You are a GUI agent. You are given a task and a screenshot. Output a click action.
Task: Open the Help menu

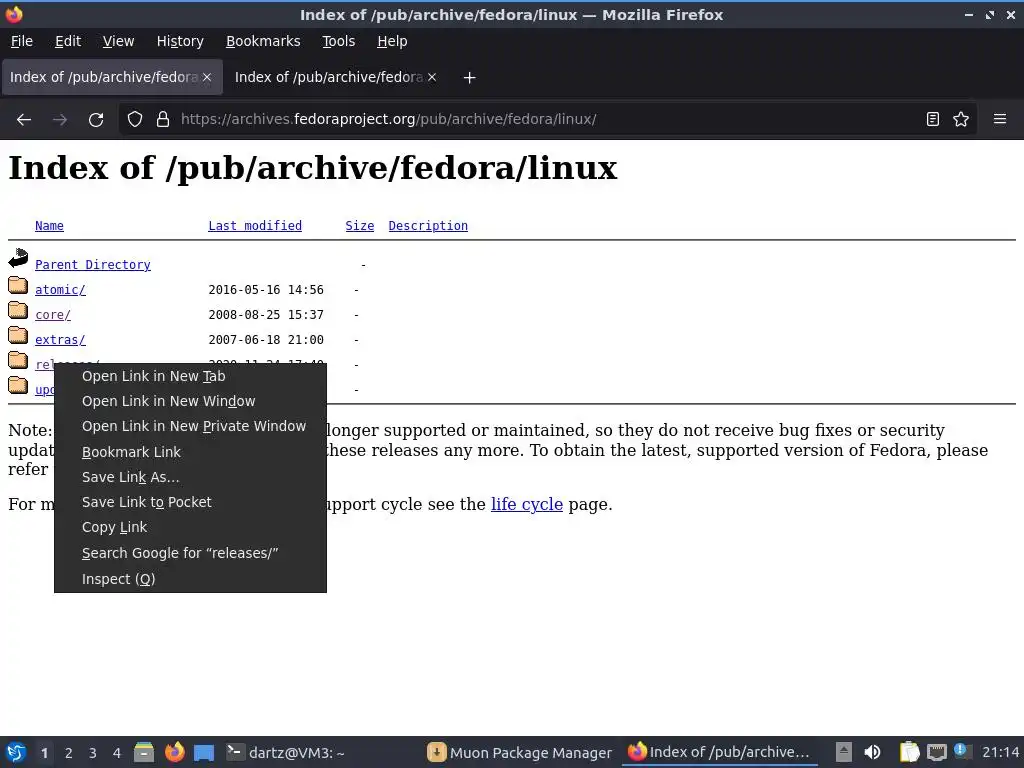click(392, 41)
